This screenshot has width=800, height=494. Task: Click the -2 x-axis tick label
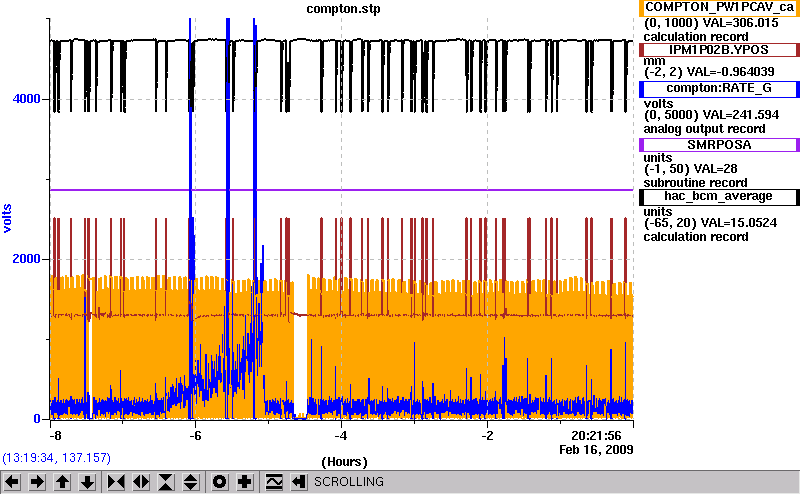[x=487, y=436]
